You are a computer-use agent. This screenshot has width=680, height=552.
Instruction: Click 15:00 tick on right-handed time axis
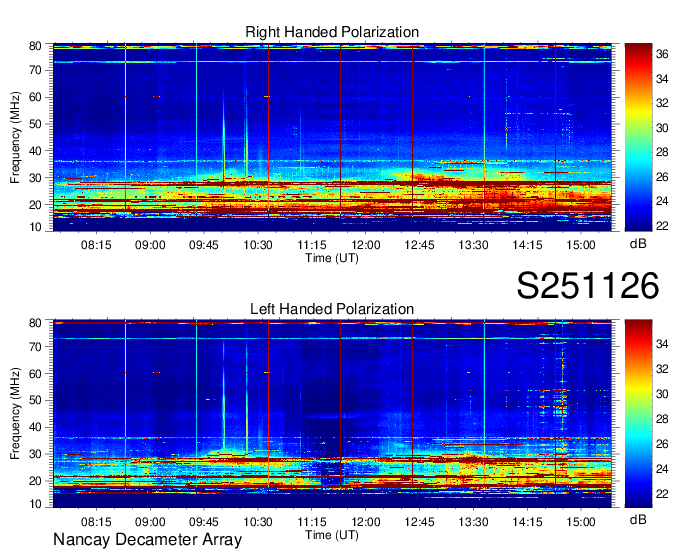pos(581,243)
